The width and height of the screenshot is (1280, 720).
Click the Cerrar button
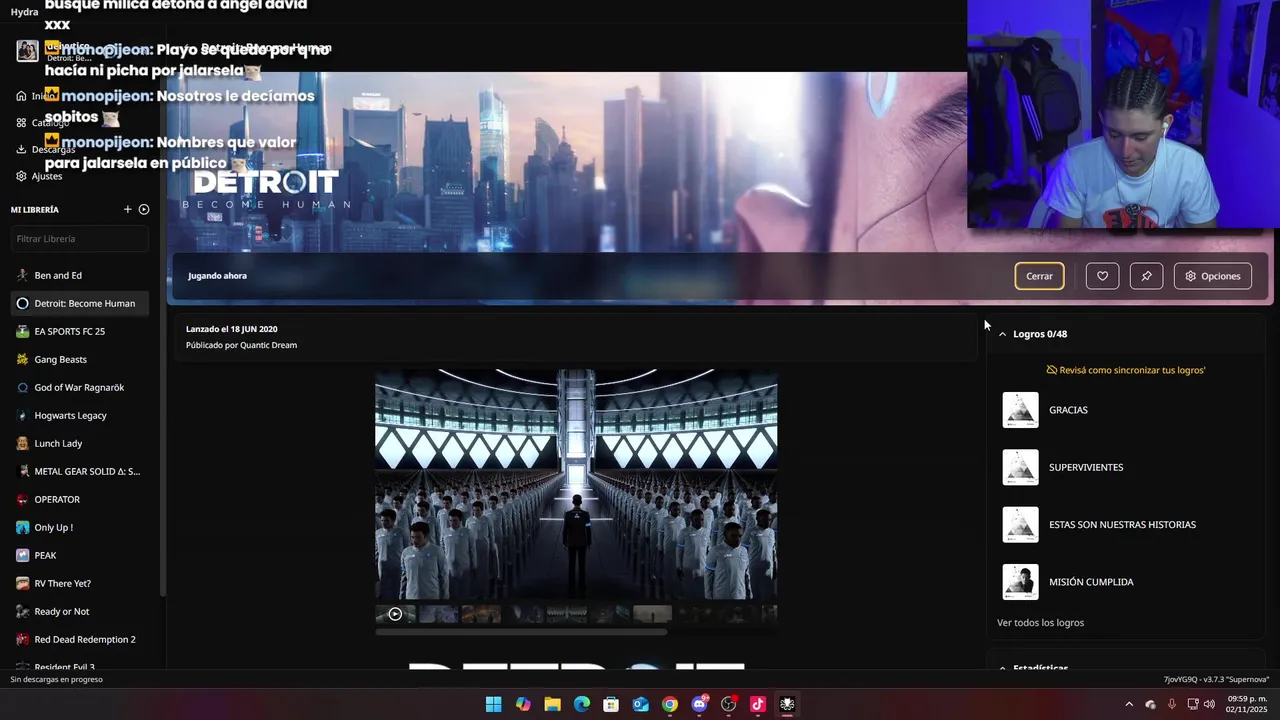coord(1039,276)
